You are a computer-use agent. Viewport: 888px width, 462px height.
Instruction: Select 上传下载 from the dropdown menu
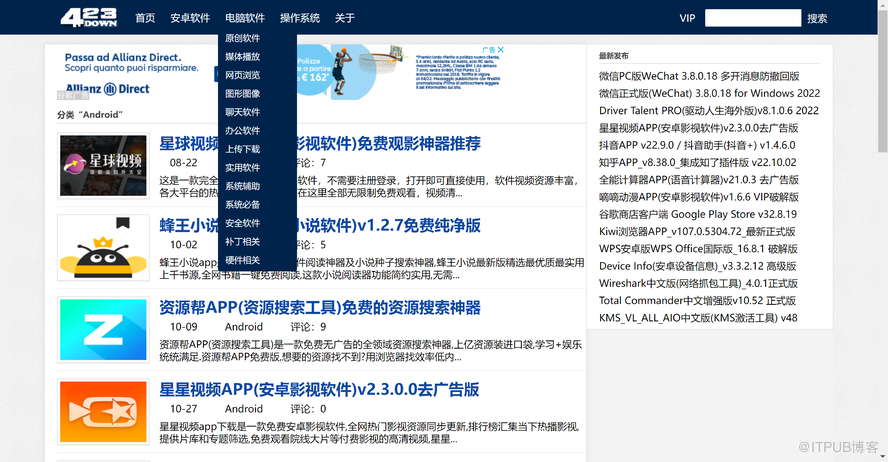(x=242, y=149)
